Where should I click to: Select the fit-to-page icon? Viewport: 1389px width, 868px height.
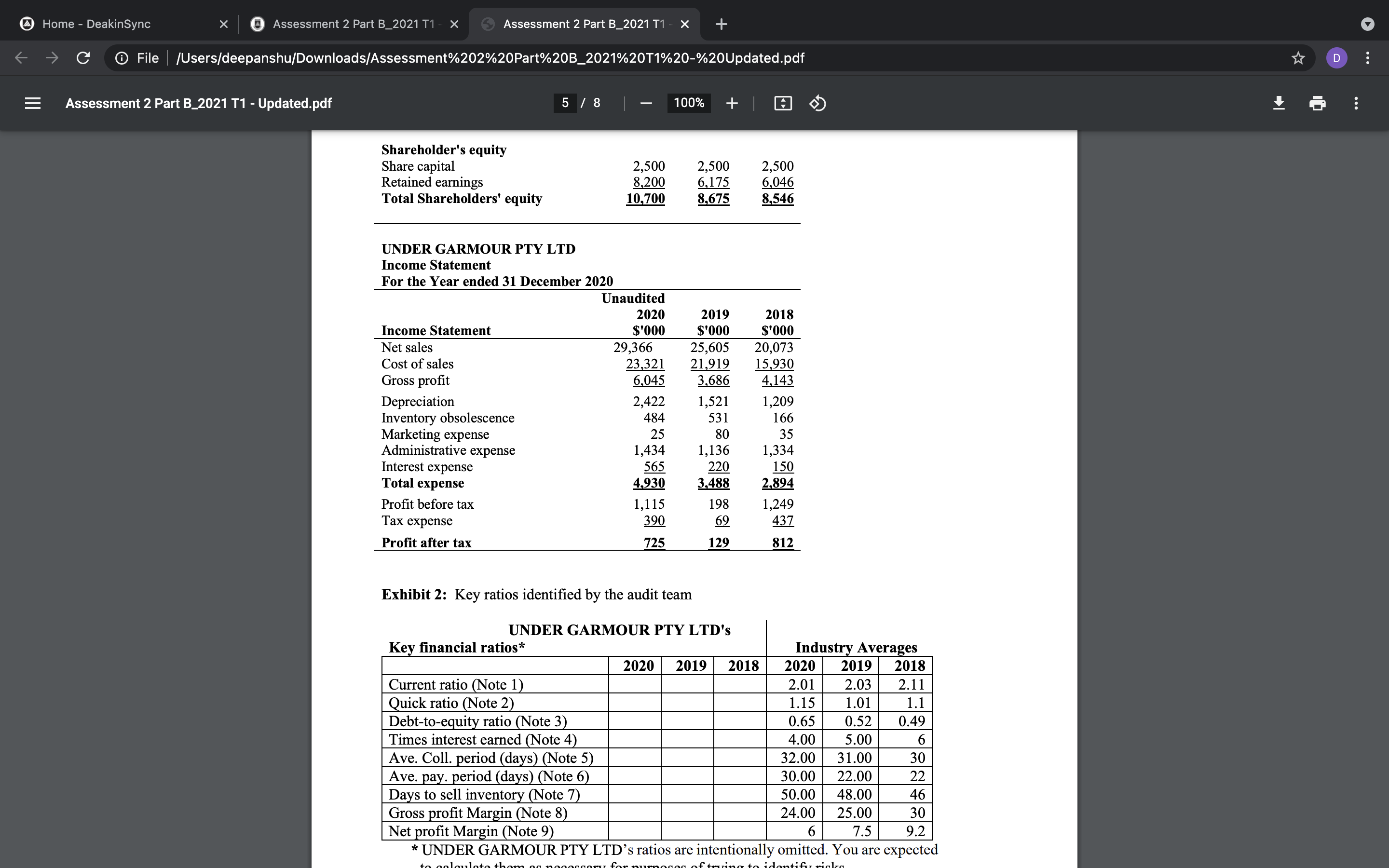(x=782, y=103)
